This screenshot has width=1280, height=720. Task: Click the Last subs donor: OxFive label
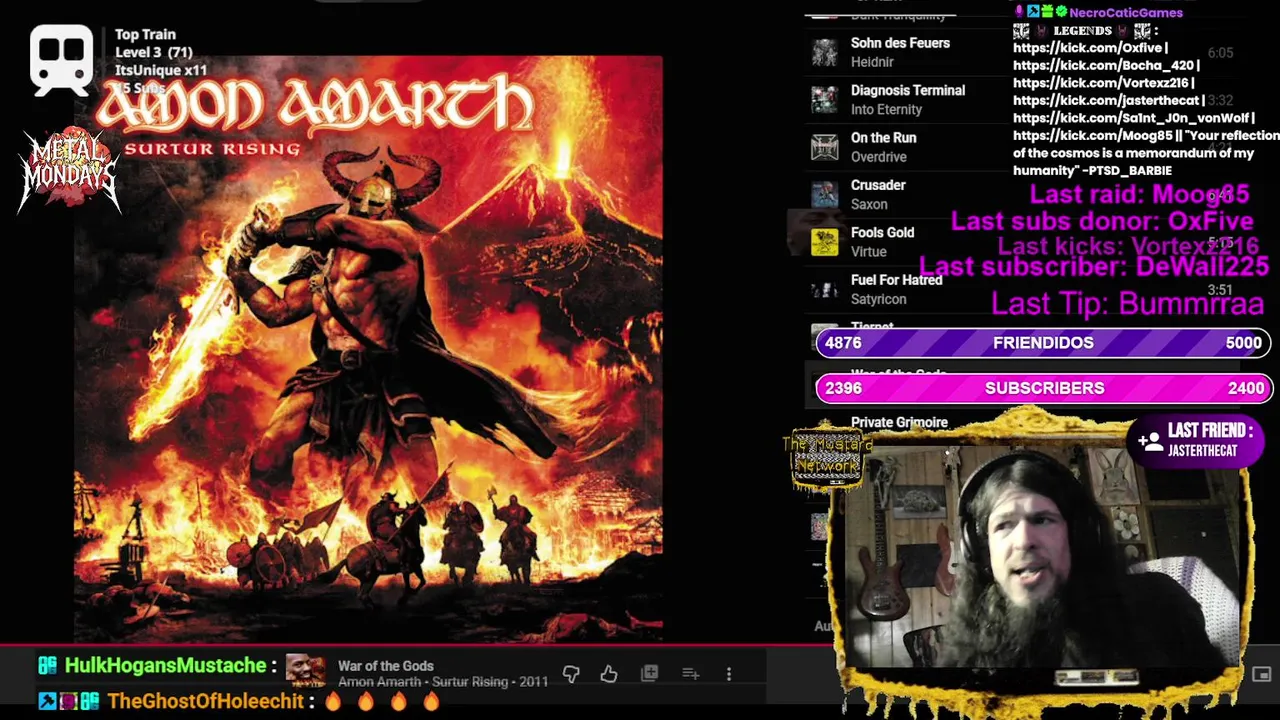[1102, 221]
